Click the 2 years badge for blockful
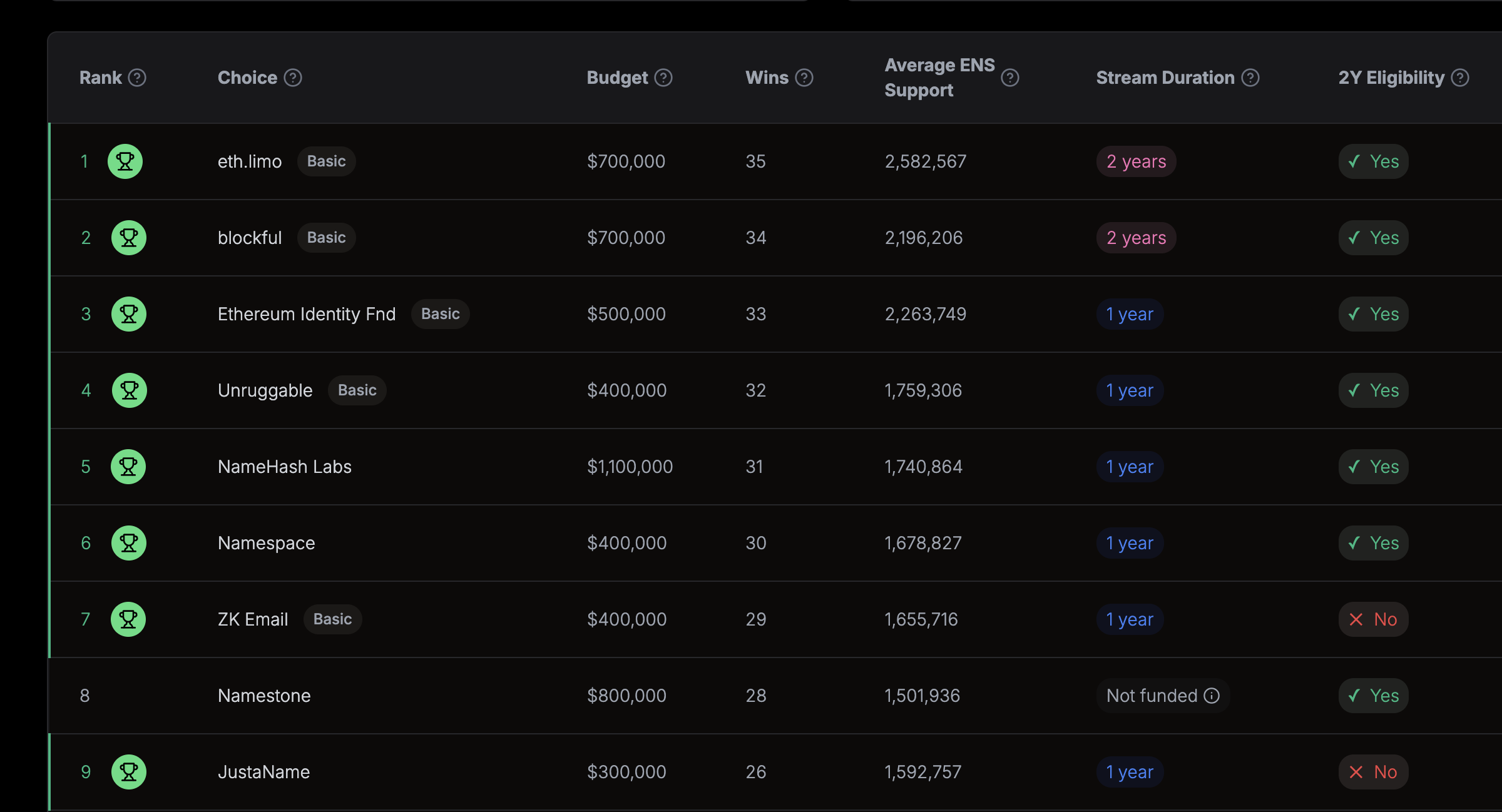 1136,238
